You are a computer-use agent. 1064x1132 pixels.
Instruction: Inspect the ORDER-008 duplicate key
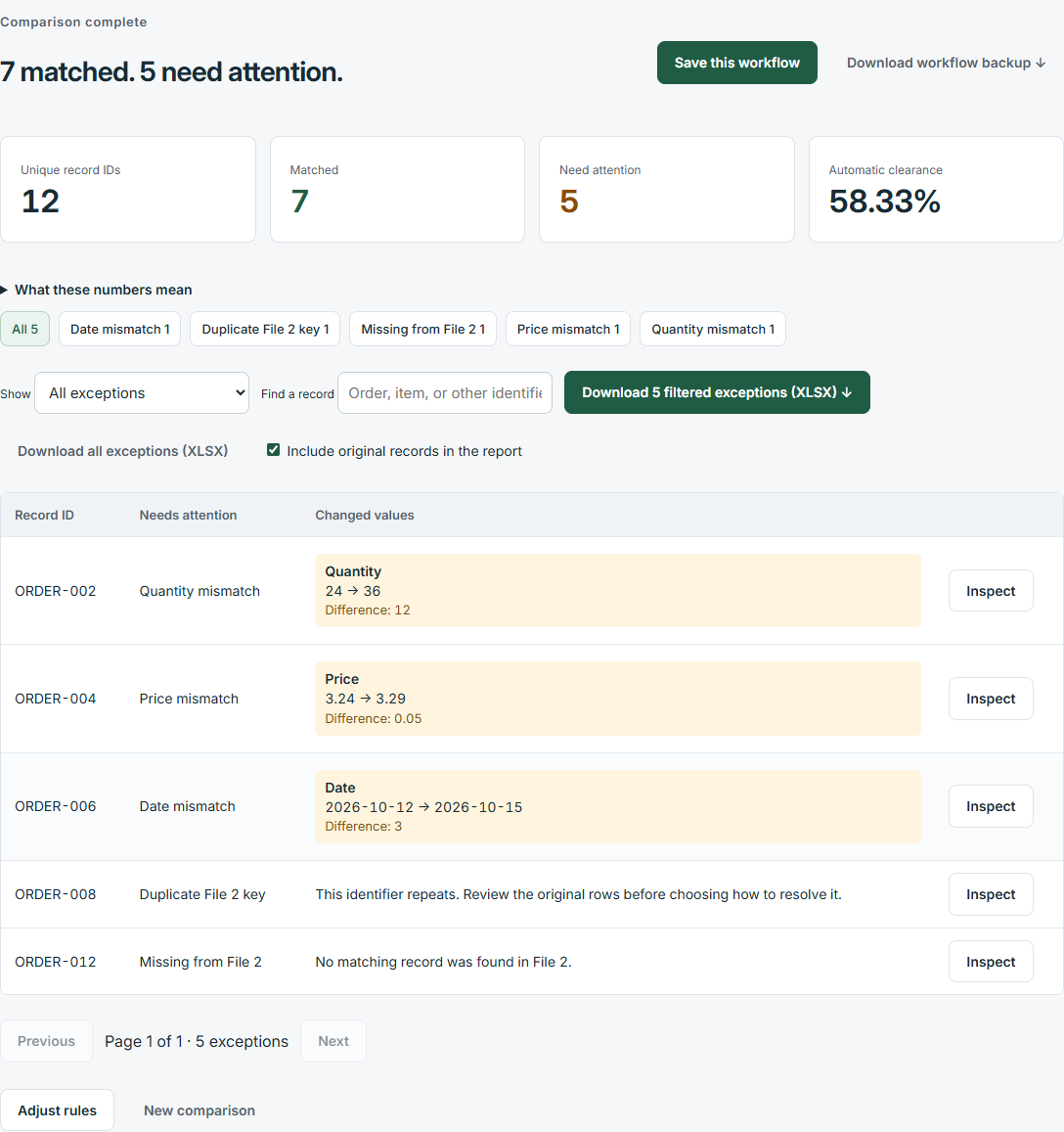[991, 894]
